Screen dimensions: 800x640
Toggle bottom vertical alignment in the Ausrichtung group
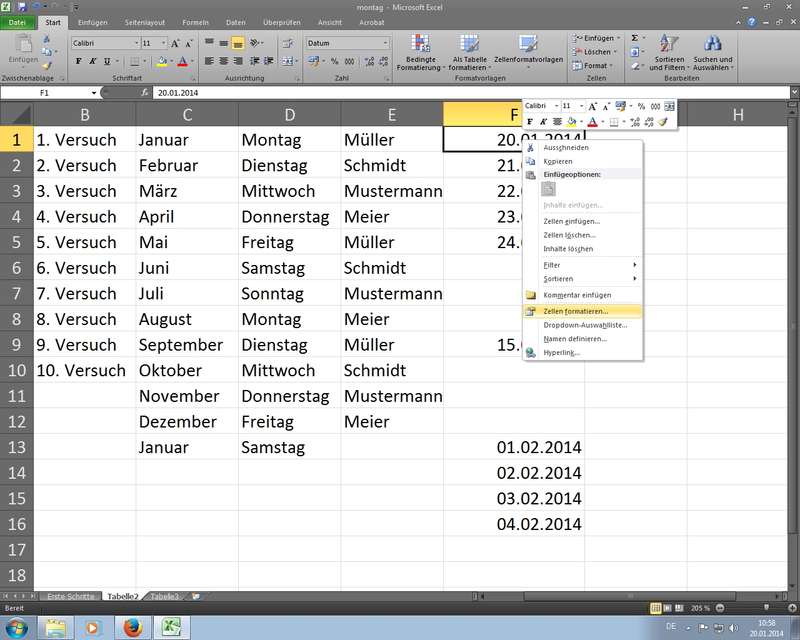pos(238,43)
